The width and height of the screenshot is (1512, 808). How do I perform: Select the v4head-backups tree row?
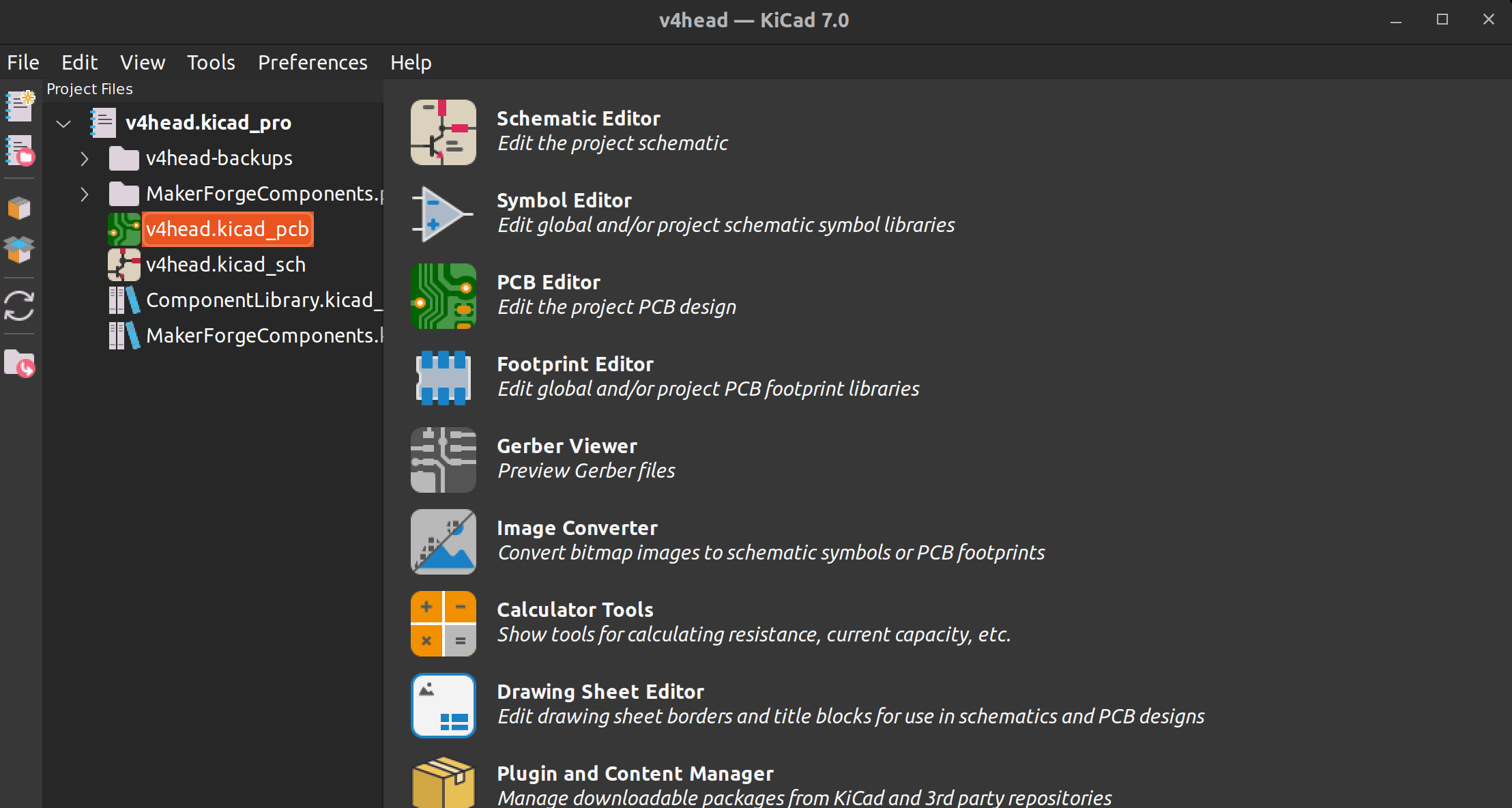pyautogui.click(x=219, y=158)
